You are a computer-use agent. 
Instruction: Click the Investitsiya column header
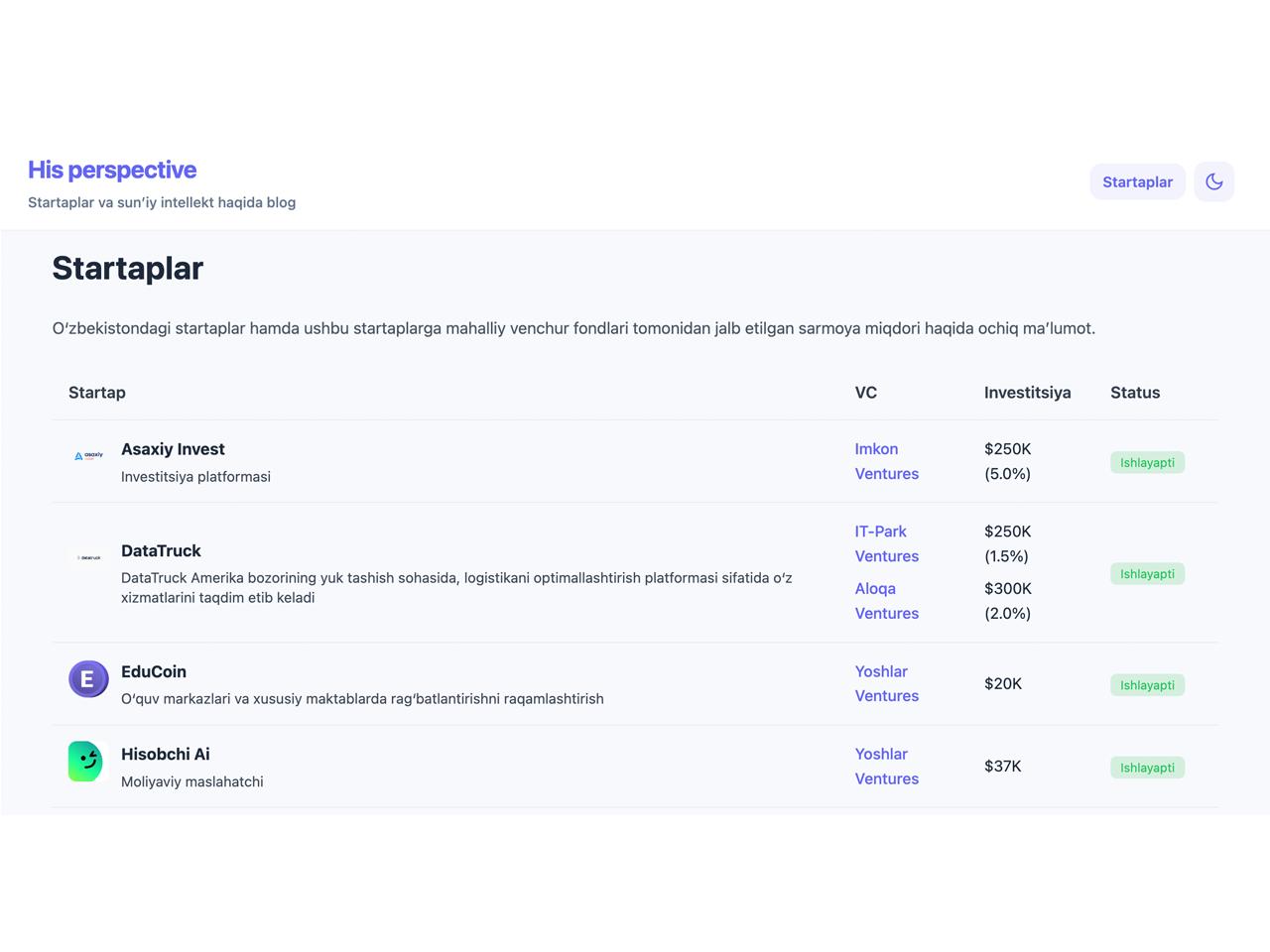tap(1027, 393)
